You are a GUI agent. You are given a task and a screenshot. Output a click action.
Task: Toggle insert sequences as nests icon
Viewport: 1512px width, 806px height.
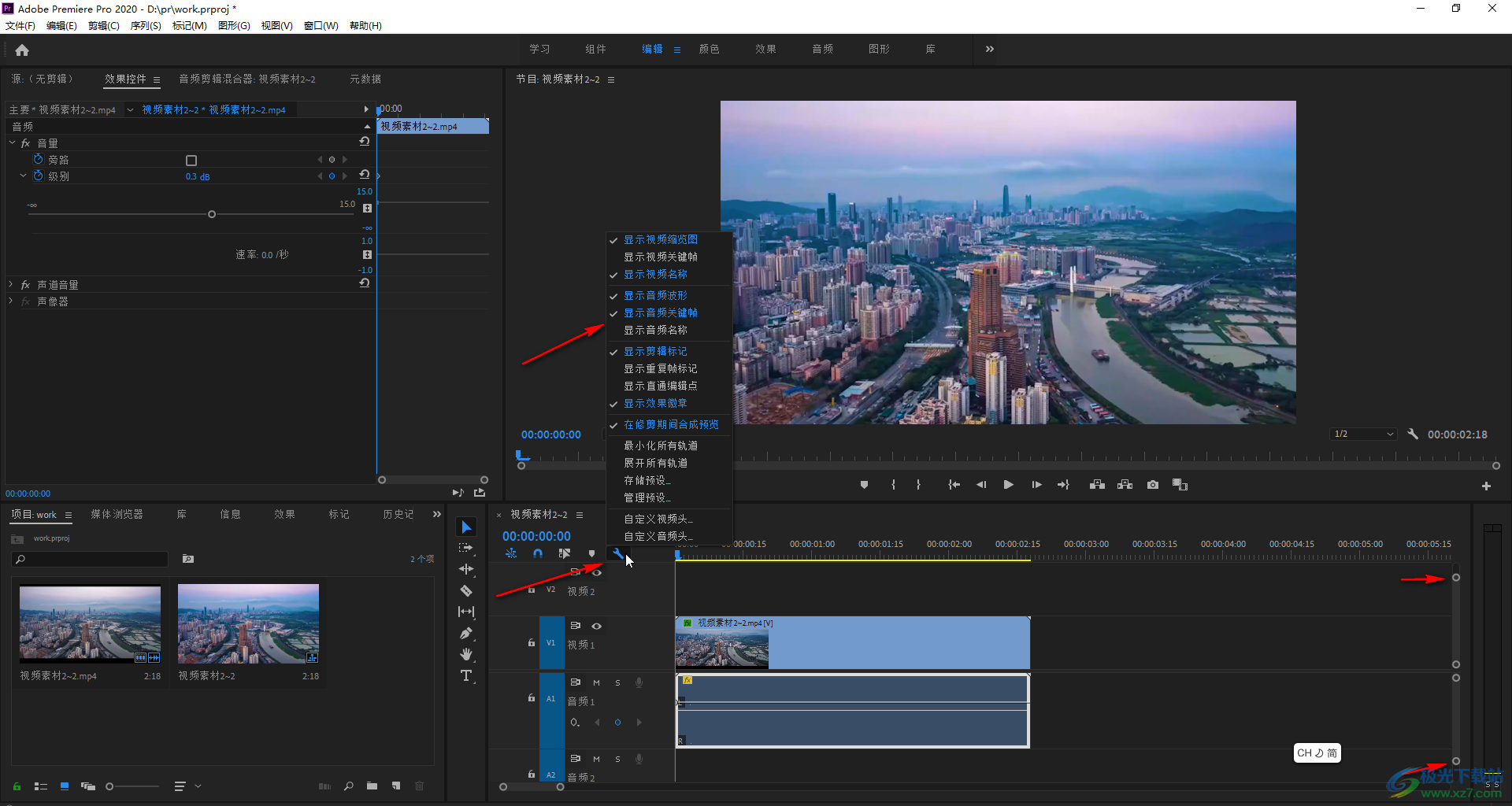coord(511,553)
